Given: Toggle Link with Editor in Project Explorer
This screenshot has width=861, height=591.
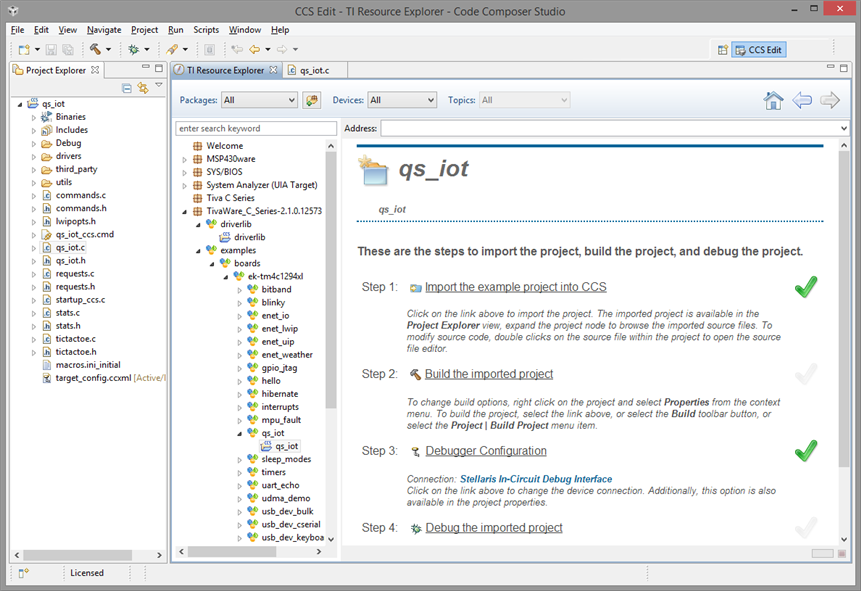Looking at the screenshot, I should click(x=143, y=88).
